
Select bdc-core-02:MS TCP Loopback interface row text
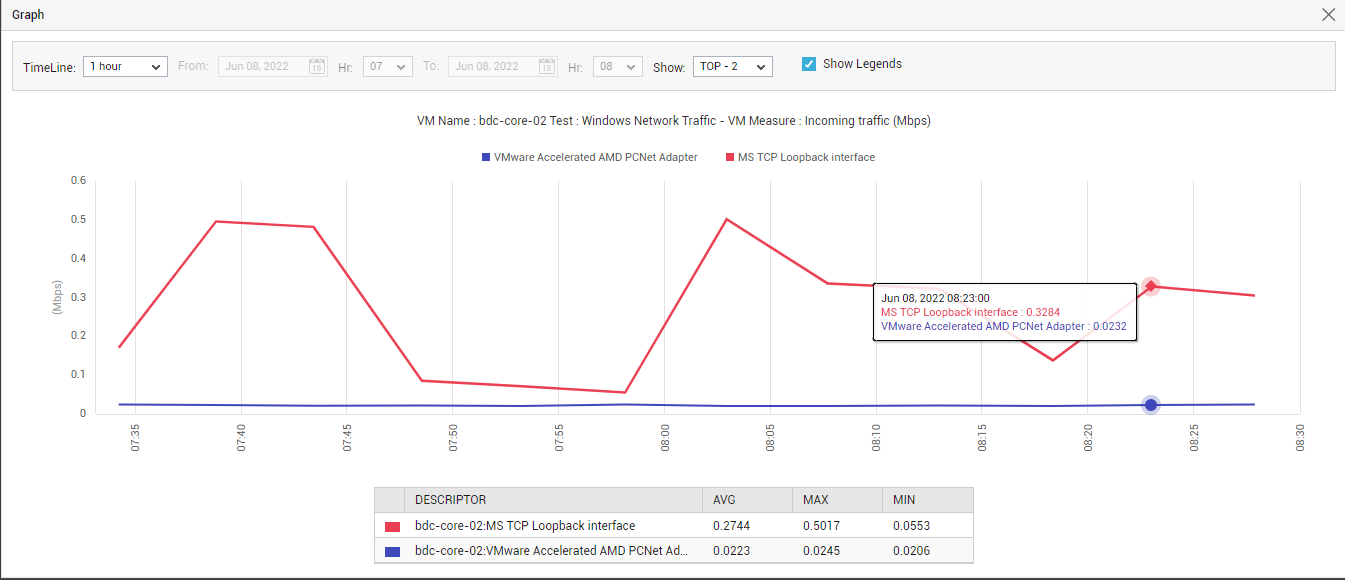(525, 526)
